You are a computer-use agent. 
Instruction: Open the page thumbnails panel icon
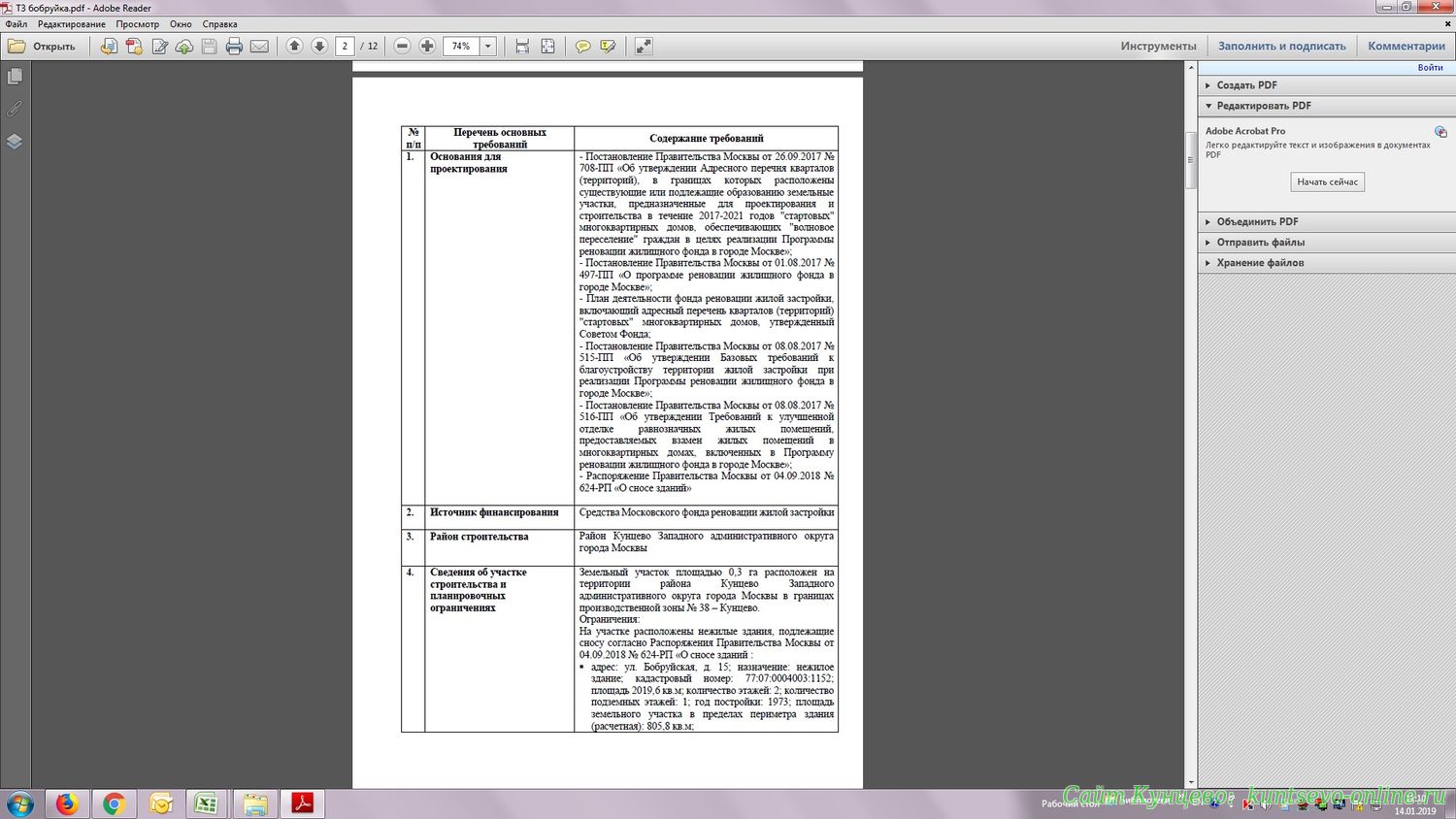pos(15,76)
